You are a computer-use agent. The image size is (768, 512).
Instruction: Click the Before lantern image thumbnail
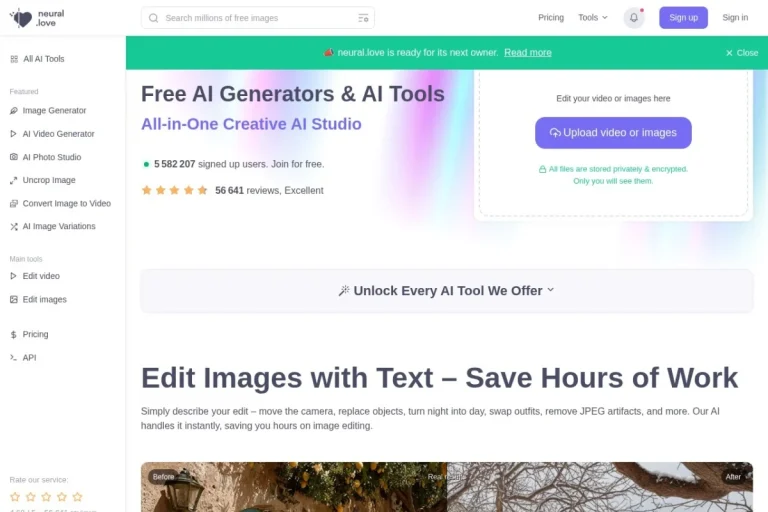294,487
